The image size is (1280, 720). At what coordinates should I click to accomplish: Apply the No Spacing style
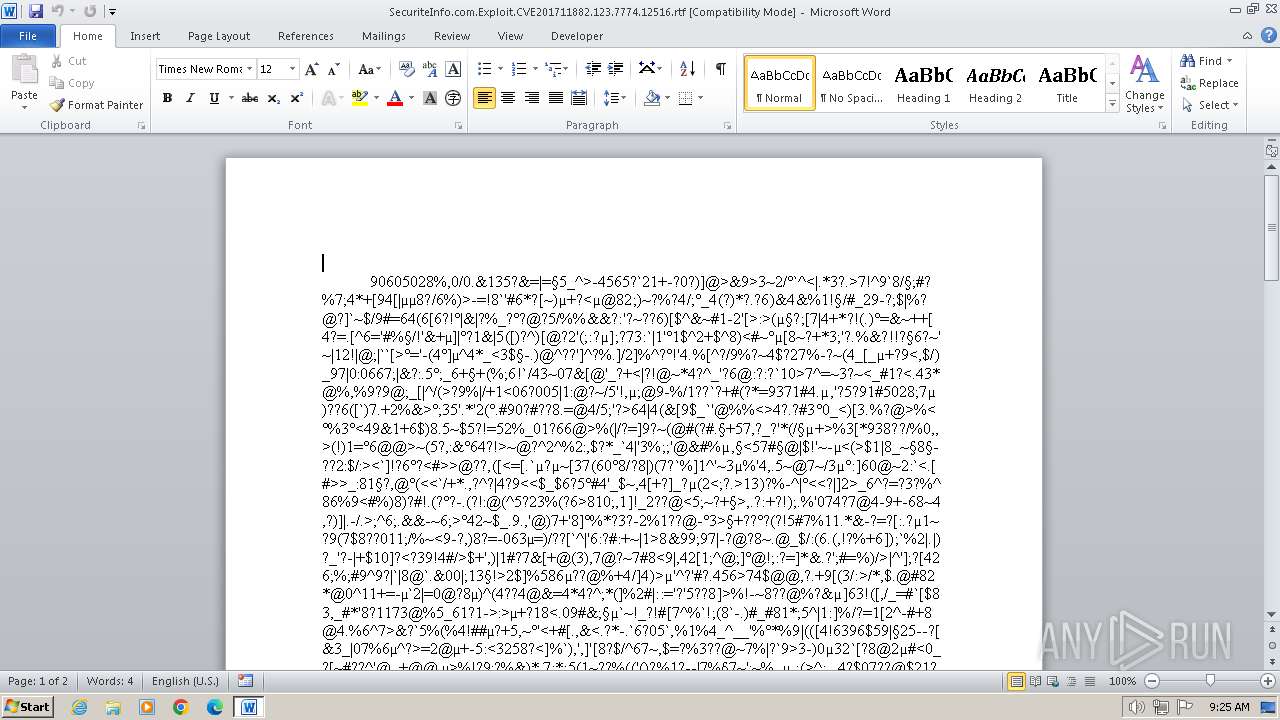851,83
